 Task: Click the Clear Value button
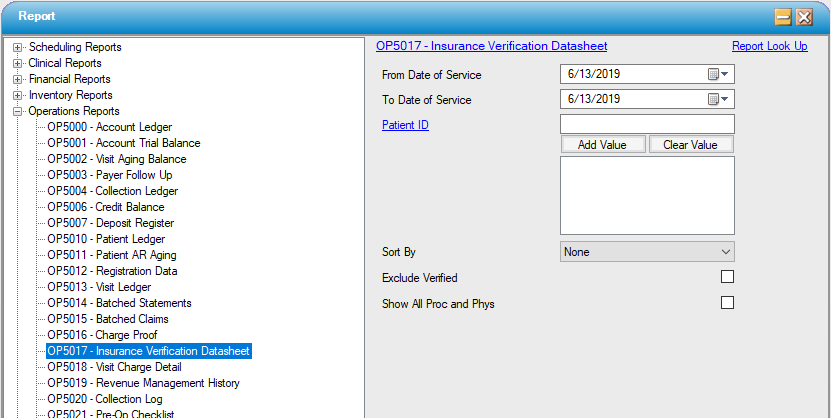pyautogui.click(x=690, y=145)
